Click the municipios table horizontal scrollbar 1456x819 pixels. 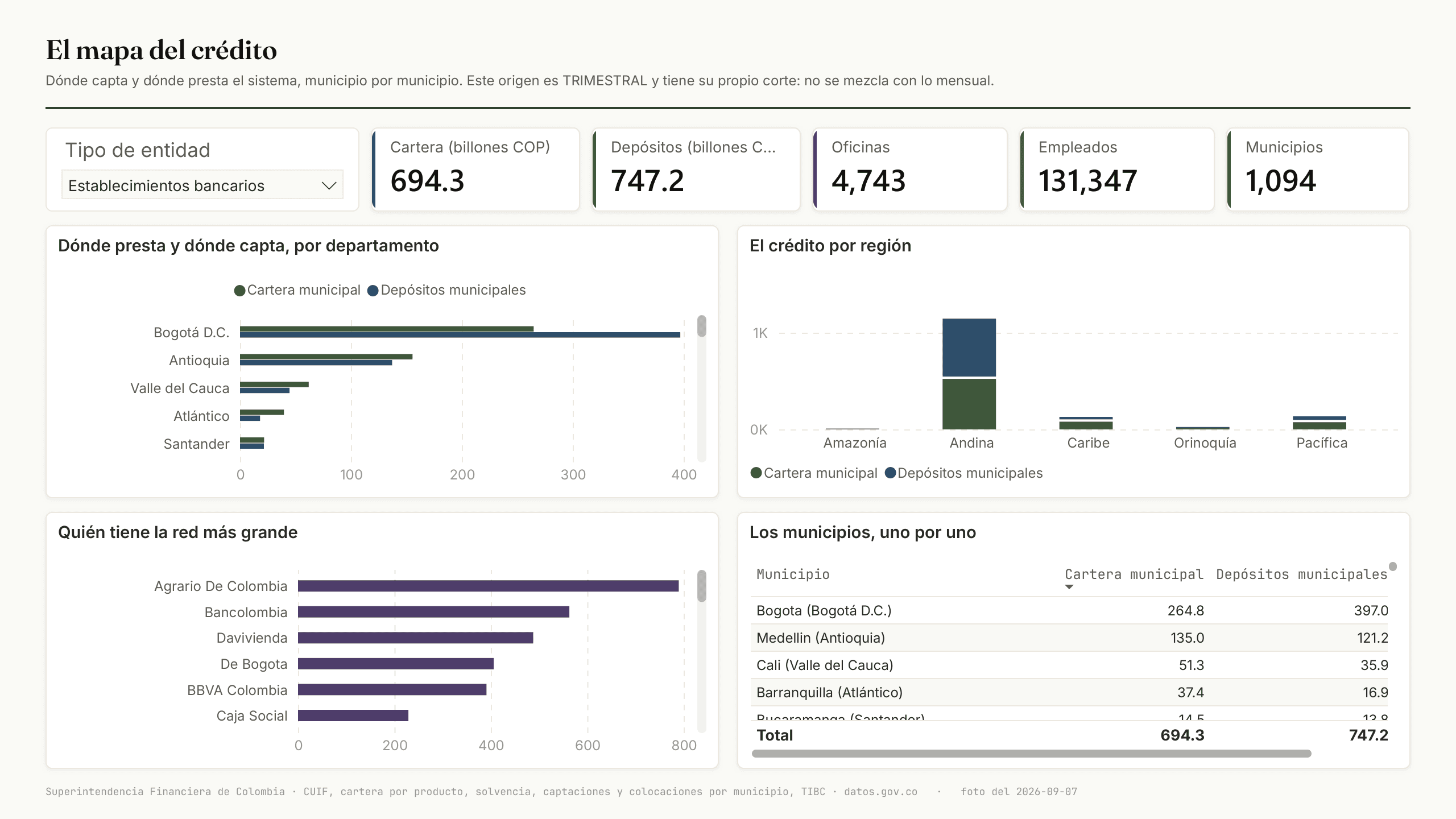pyautogui.click(x=1031, y=754)
